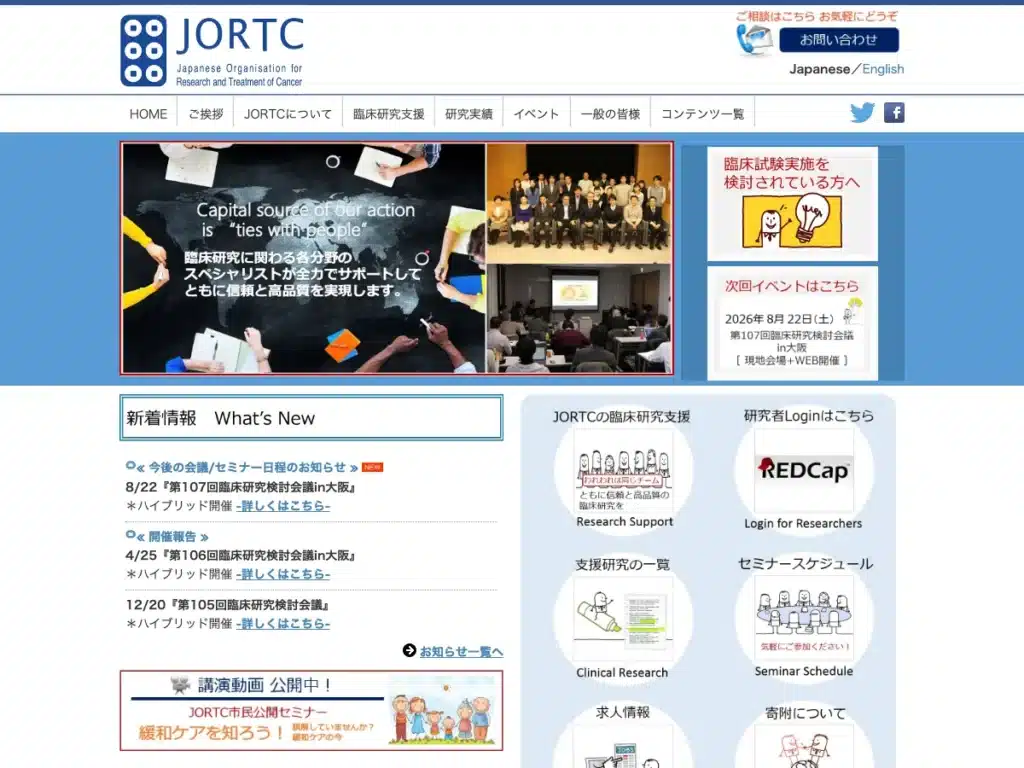Click 研究者Loginはこちら label

point(808,416)
